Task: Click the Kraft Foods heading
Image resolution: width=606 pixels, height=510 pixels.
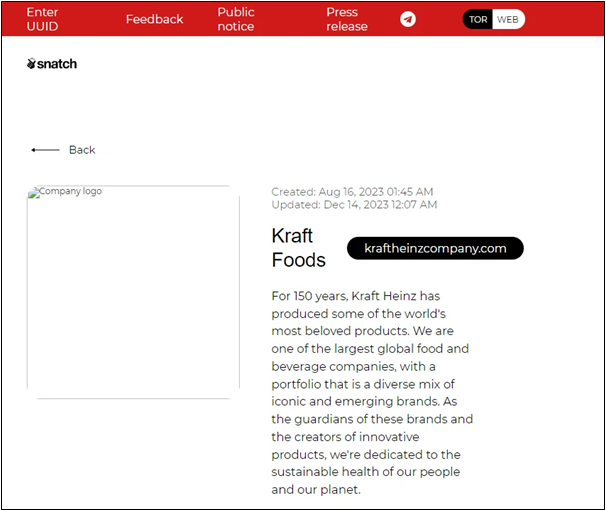Action: [298, 248]
